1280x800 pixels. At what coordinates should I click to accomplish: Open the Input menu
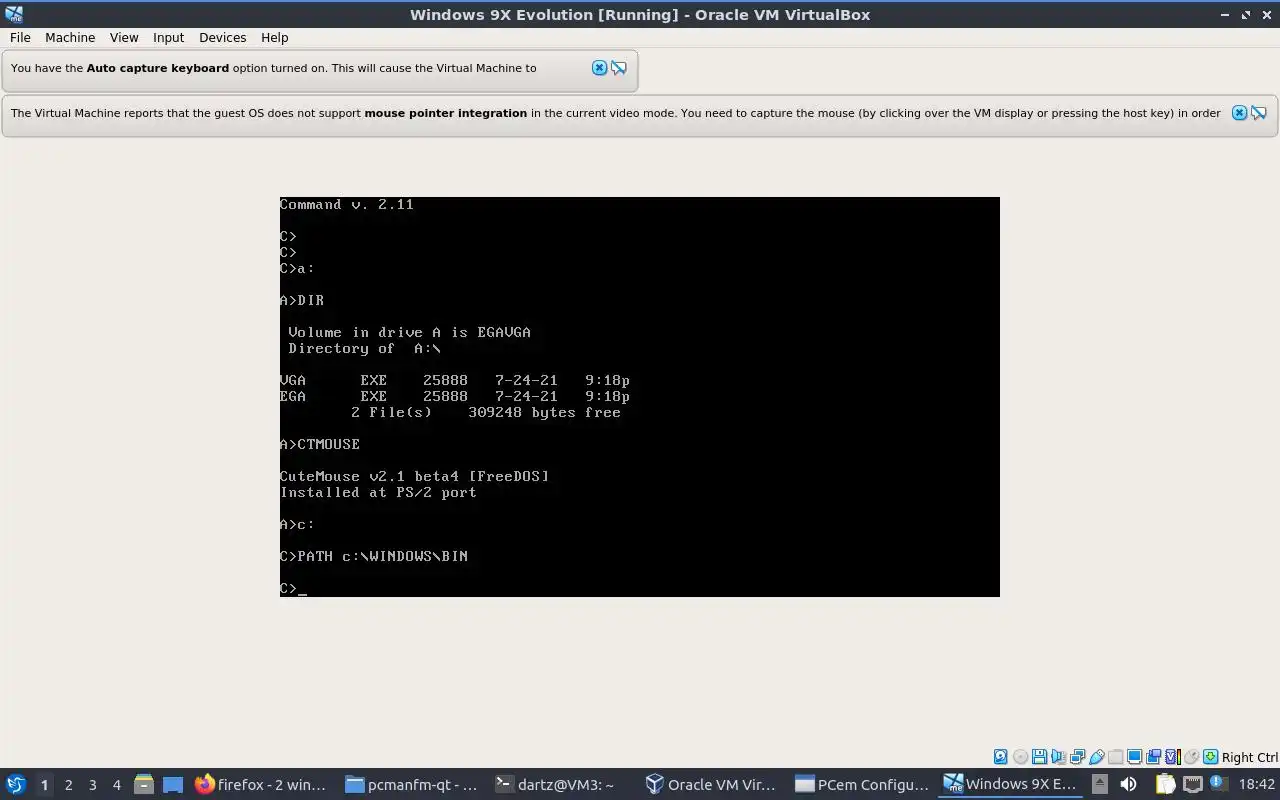pyautogui.click(x=168, y=37)
